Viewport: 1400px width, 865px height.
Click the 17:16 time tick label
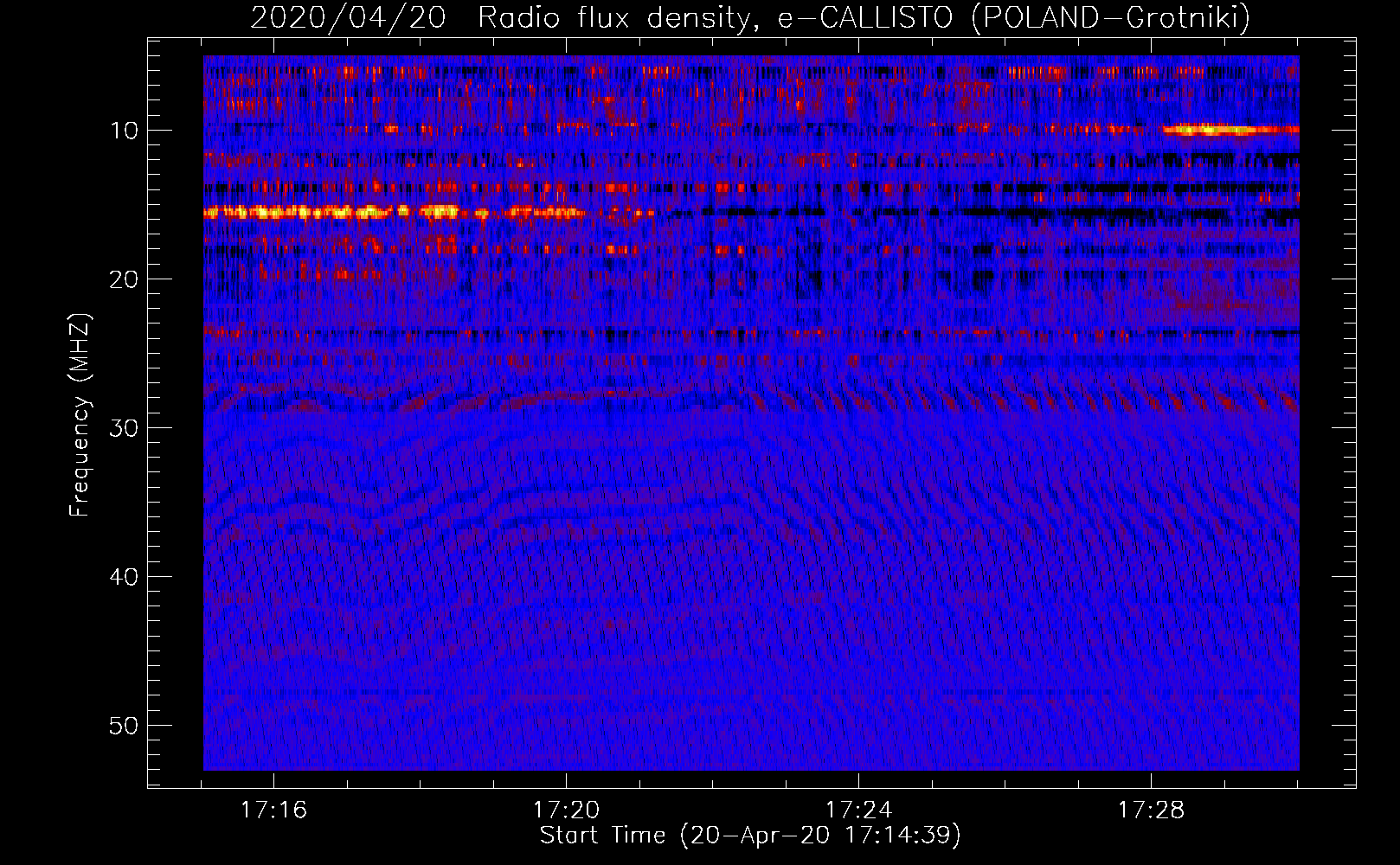coord(273,810)
